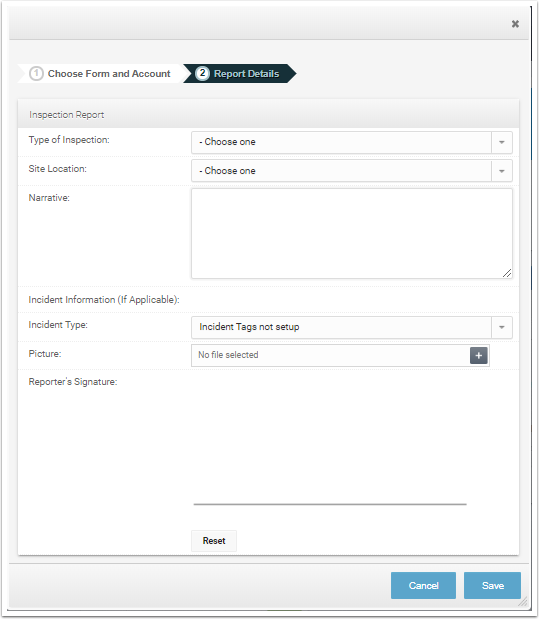Screen dimensions: 539x619
Task: Open the Site Location dropdown arrow
Action: [501, 171]
